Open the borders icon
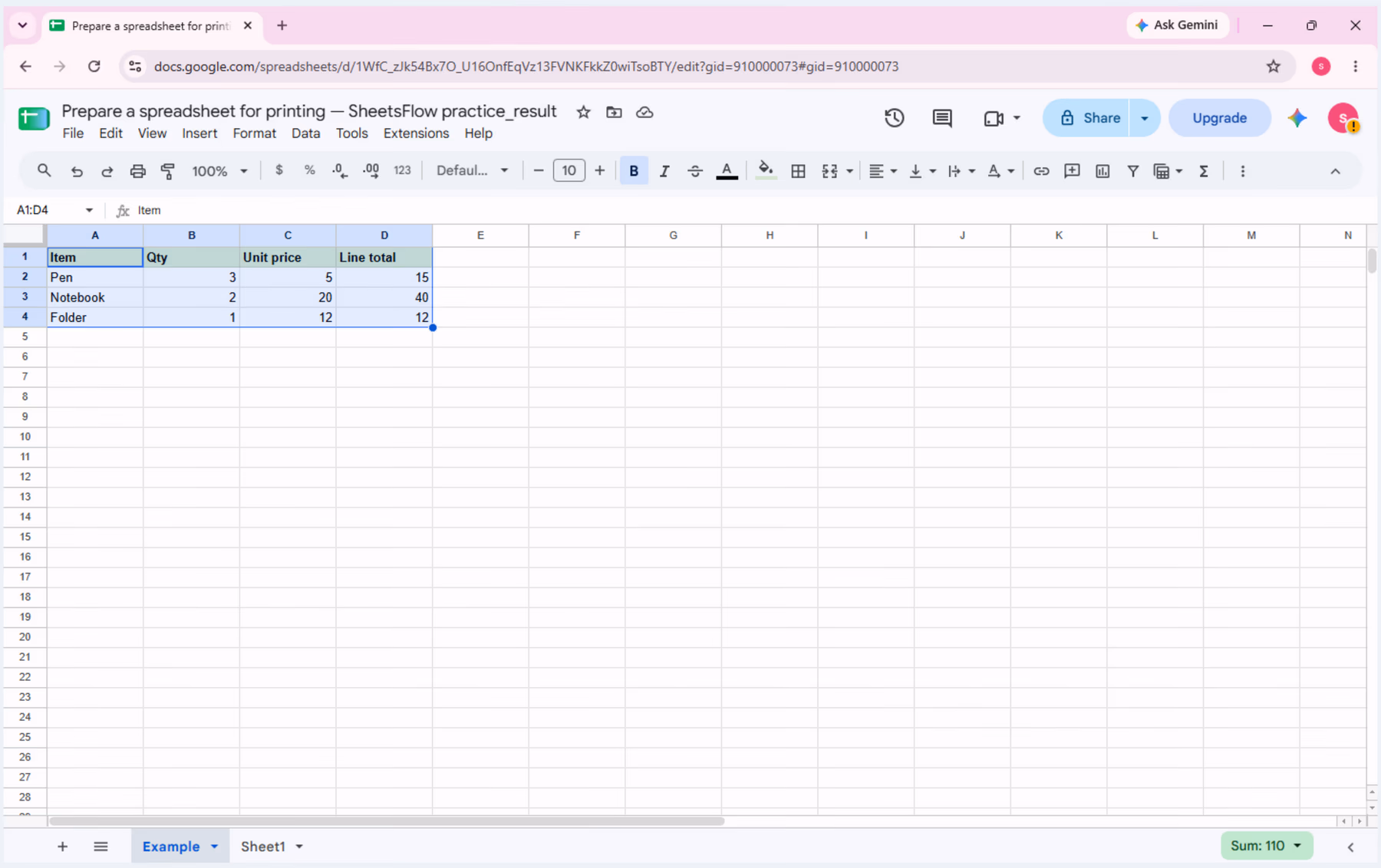This screenshot has width=1381, height=868. (x=798, y=171)
